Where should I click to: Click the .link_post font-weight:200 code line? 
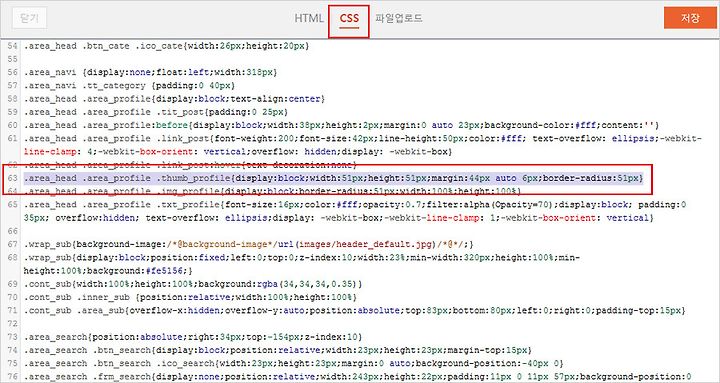[x=363, y=138]
